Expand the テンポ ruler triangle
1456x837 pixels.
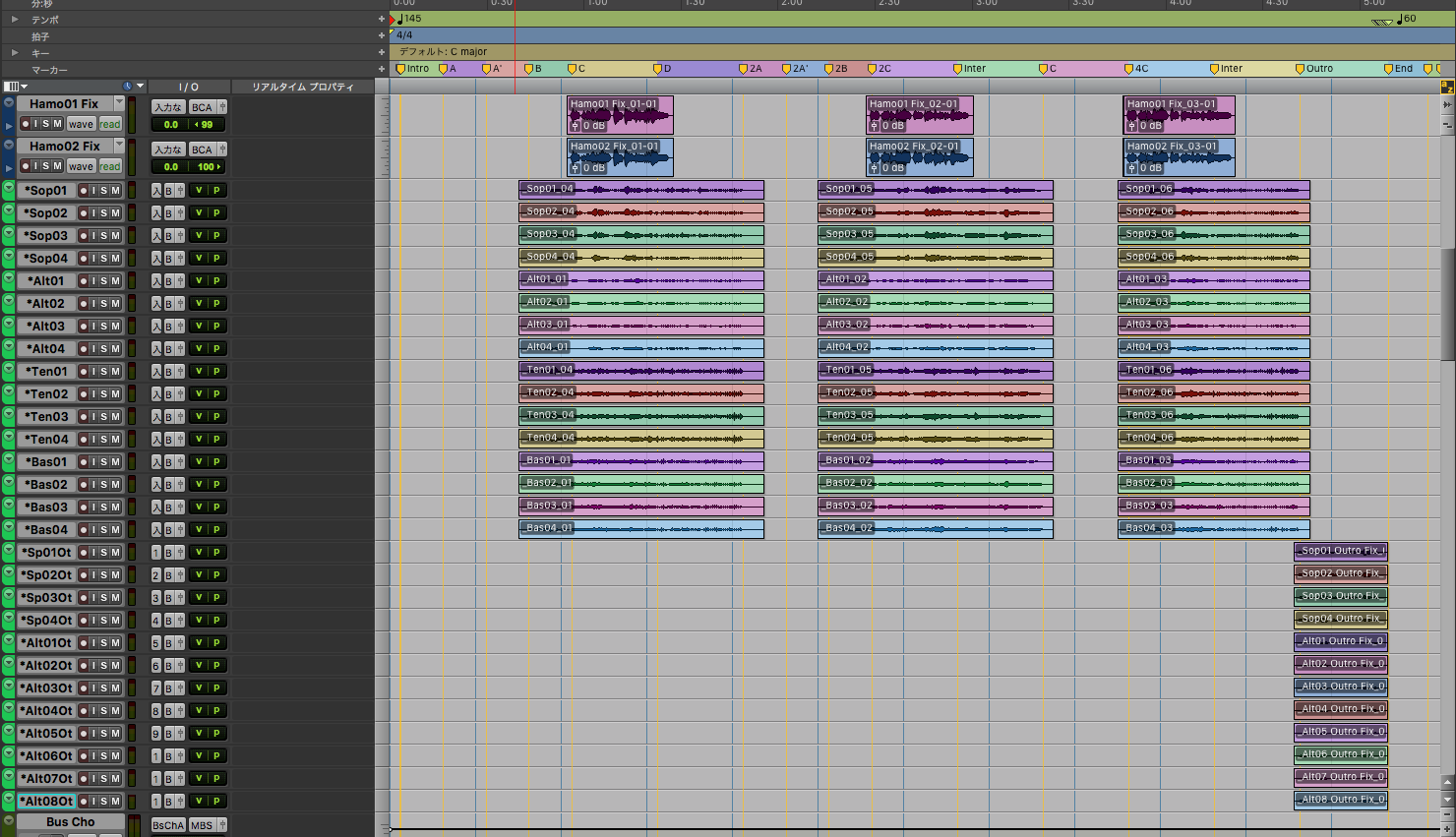pos(15,19)
